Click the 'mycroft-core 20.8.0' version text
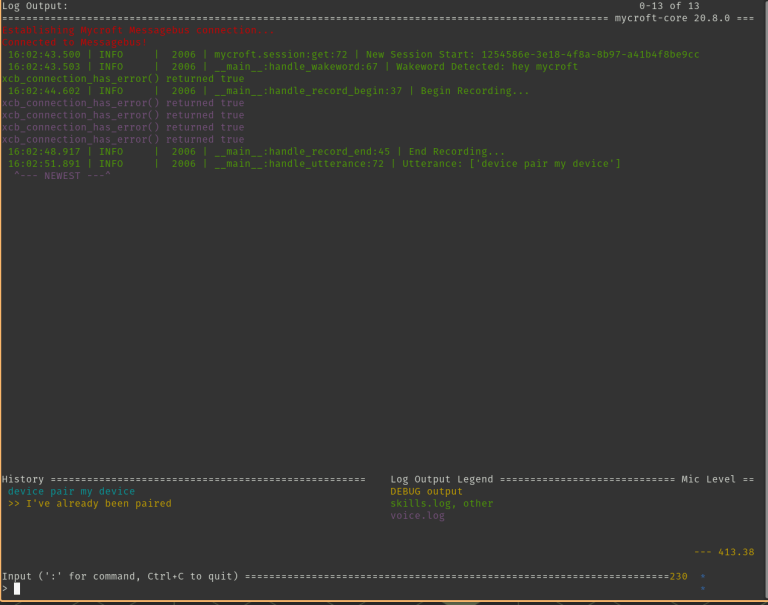 tap(672, 18)
